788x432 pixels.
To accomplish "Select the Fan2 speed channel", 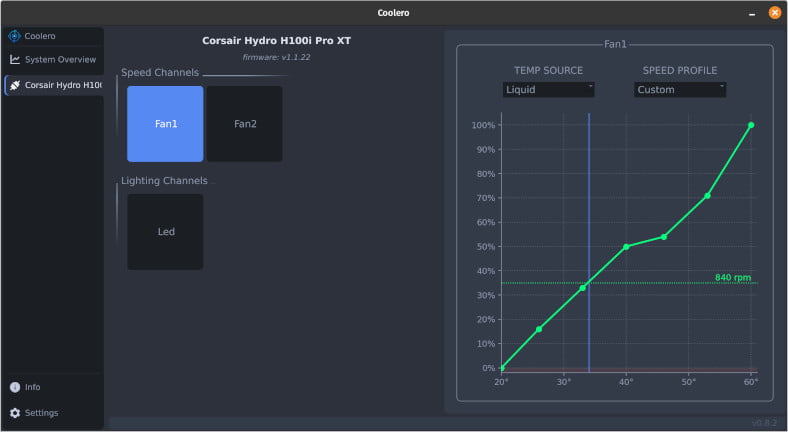I will pyautogui.click(x=245, y=124).
